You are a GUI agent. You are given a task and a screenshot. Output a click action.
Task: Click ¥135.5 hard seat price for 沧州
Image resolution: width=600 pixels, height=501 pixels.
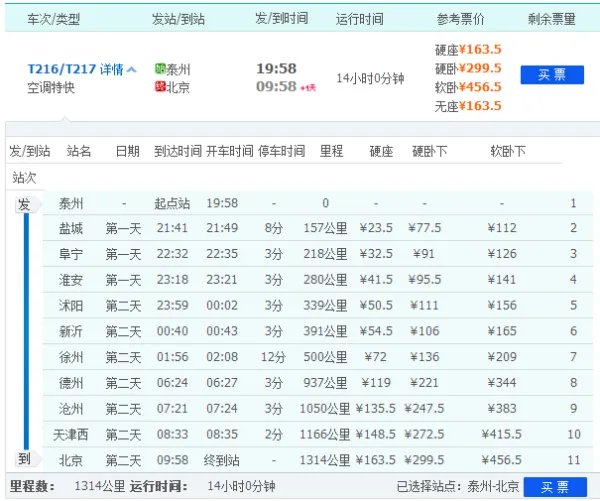[x=375, y=409]
